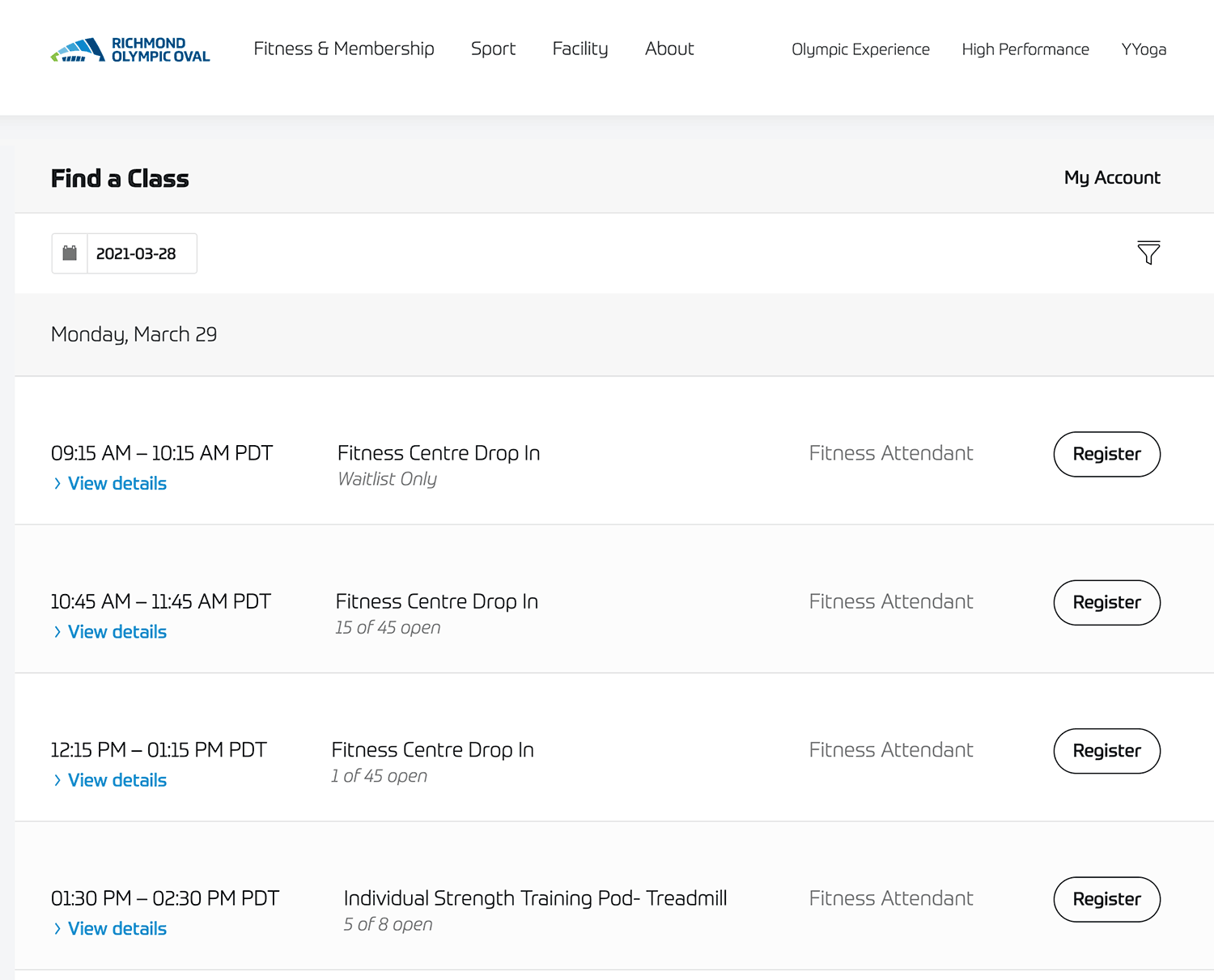Register for 12:15 PM Fitness Centre Drop In

click(1106, 751)
